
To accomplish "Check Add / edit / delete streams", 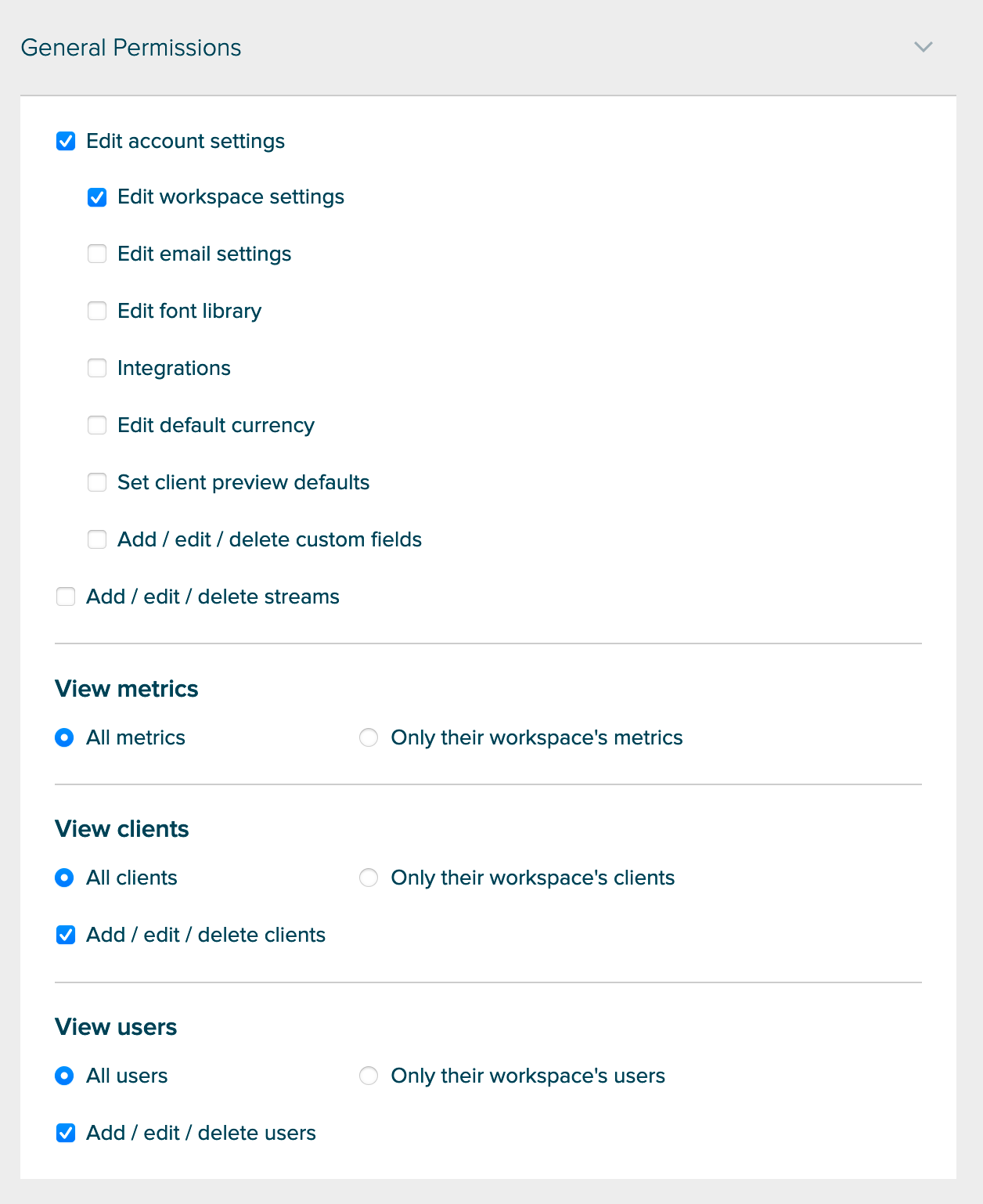I will (66, 597).
